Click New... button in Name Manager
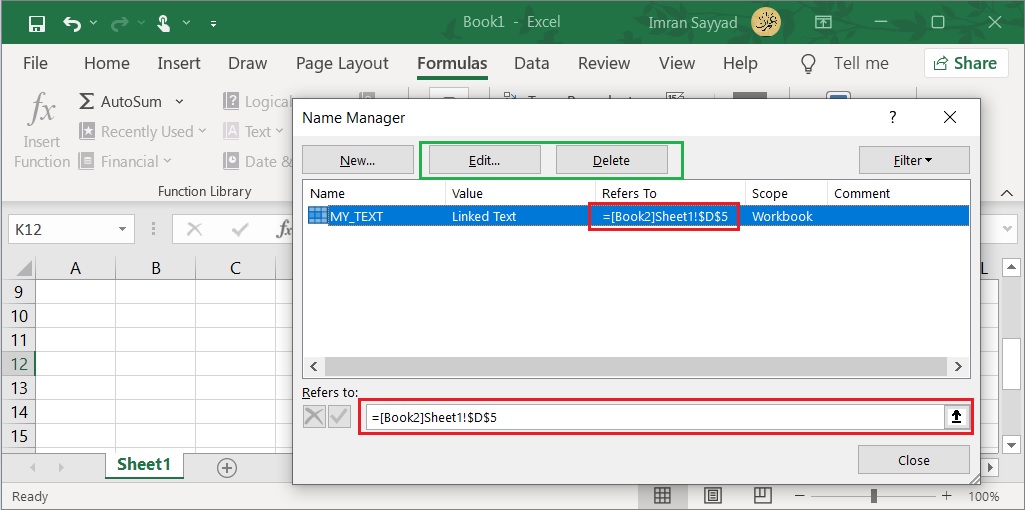The height and width of the screenshot is (510, 1025). click(x=358, y=160)
